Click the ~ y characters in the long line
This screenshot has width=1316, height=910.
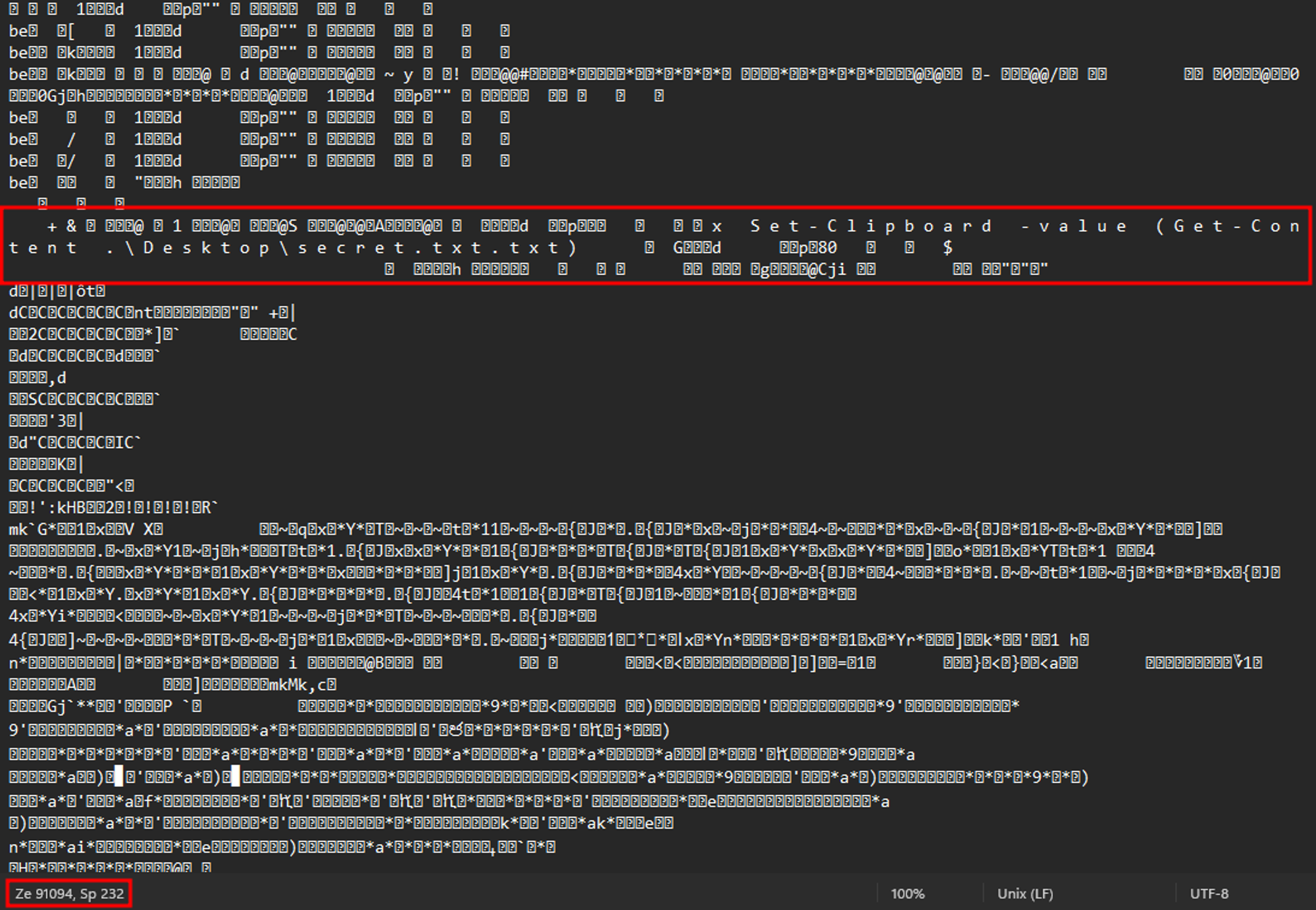(398, 74)
